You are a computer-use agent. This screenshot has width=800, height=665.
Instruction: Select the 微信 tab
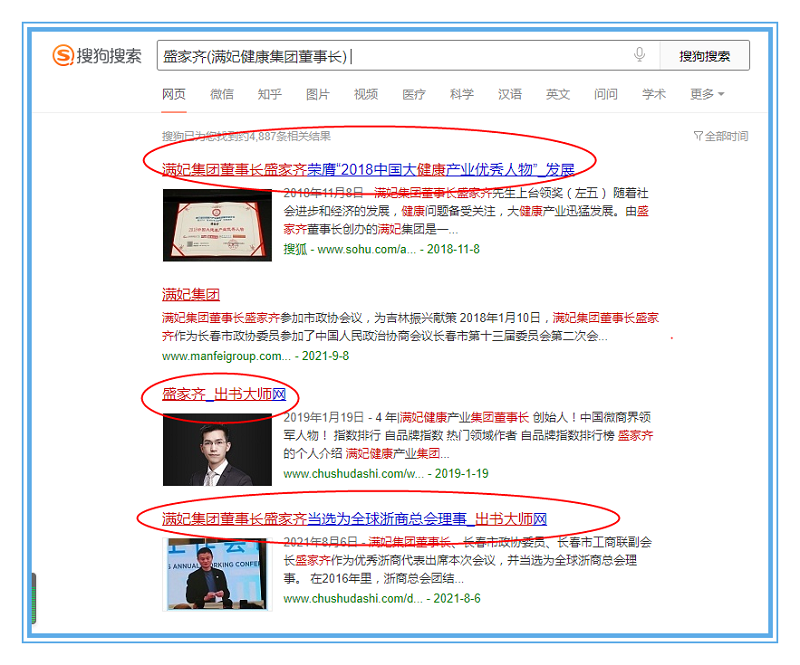click(222, 94)
